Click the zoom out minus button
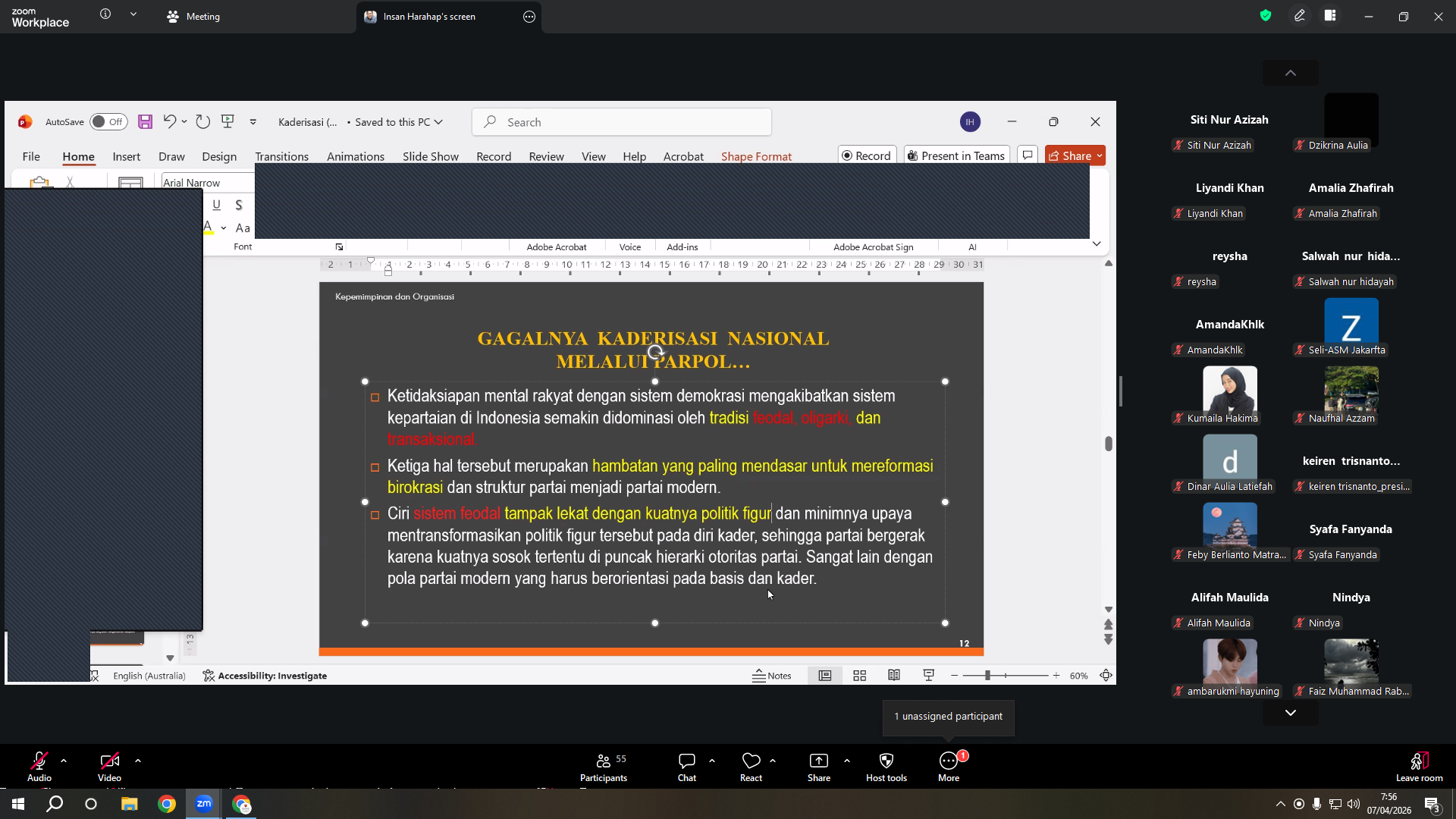The height and width of the screenshot is (819, 1456). point(955,676)
